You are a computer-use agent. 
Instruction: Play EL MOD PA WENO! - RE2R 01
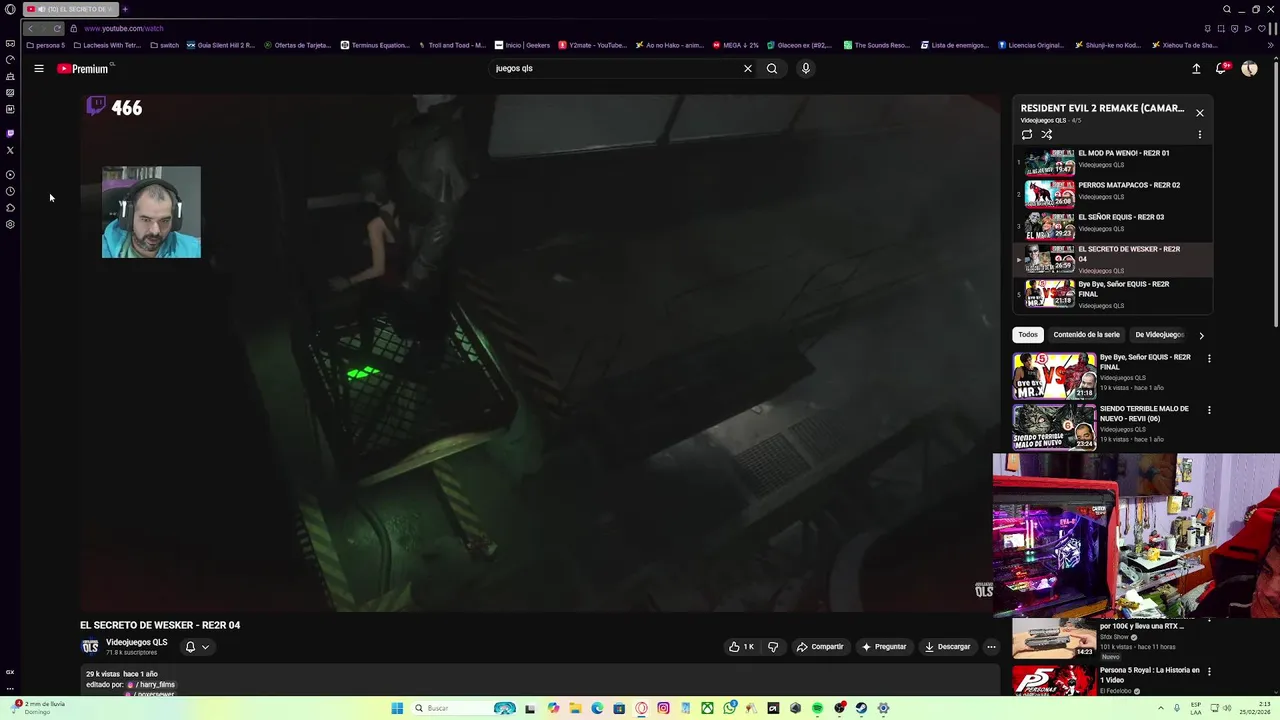pyautogui.click(x=1113, y=161)
